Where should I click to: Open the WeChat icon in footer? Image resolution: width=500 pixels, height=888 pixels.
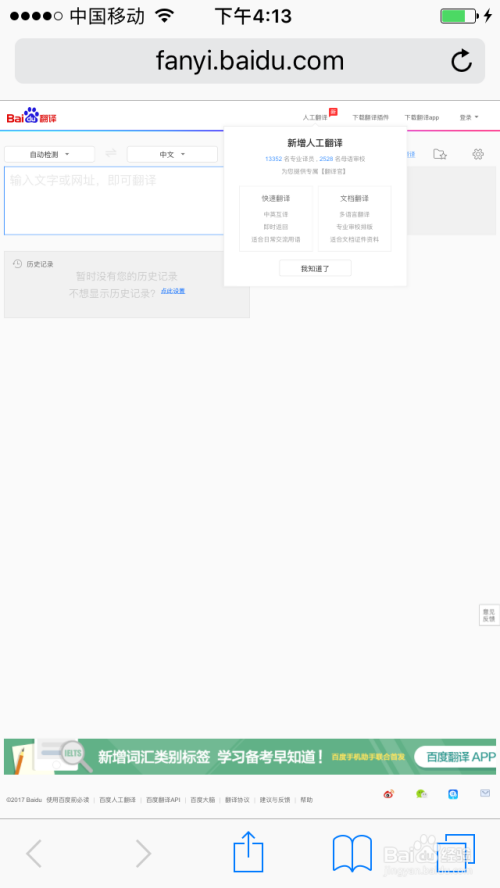point(421,794)
